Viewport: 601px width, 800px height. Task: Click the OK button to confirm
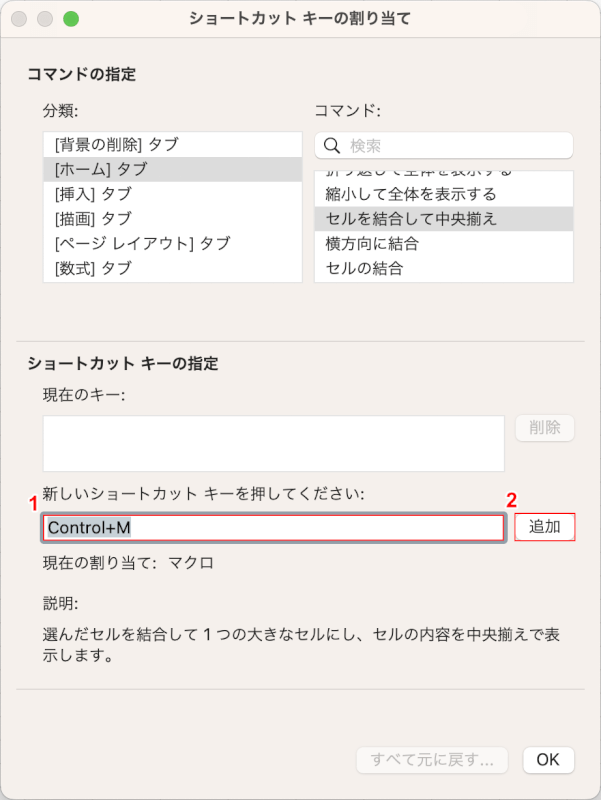click(x=547, y=760)
